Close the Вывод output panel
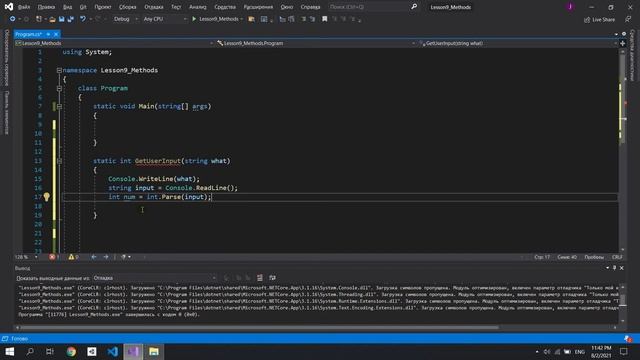This screenshot has height=360, width=640. click(622, 268)
